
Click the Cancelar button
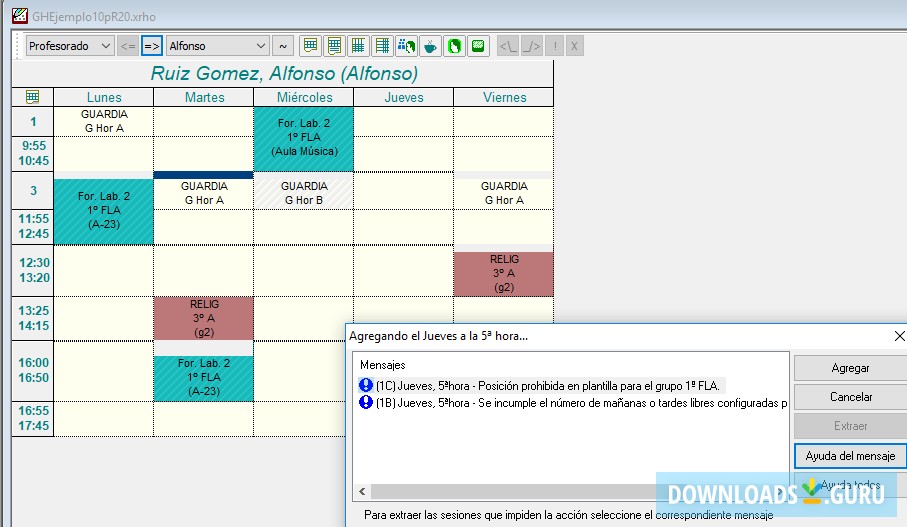click(850, 397)
